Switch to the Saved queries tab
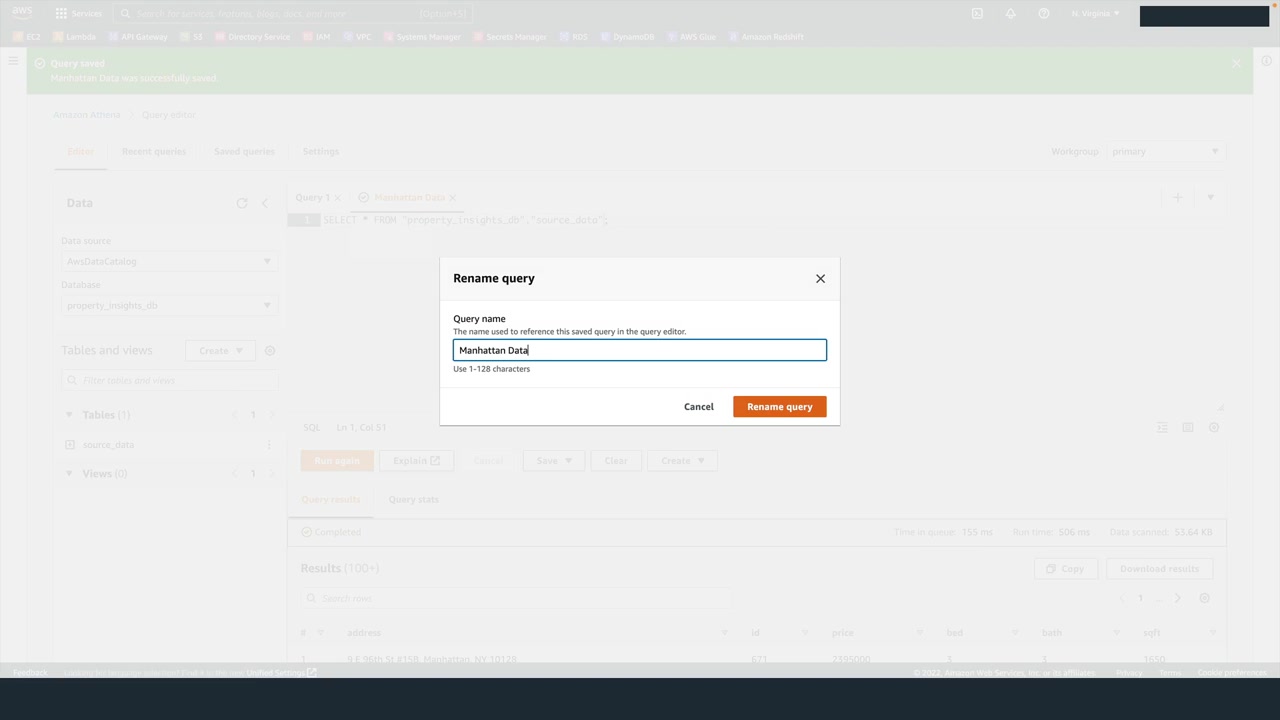 [x=244, y=152]
